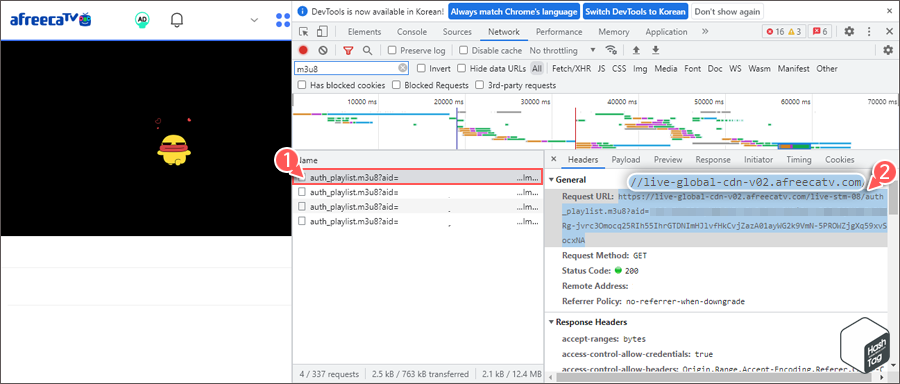Screen dimensions: 900x384
Task: Select third auth_playlist.m3u8 request
Action: 417,207
